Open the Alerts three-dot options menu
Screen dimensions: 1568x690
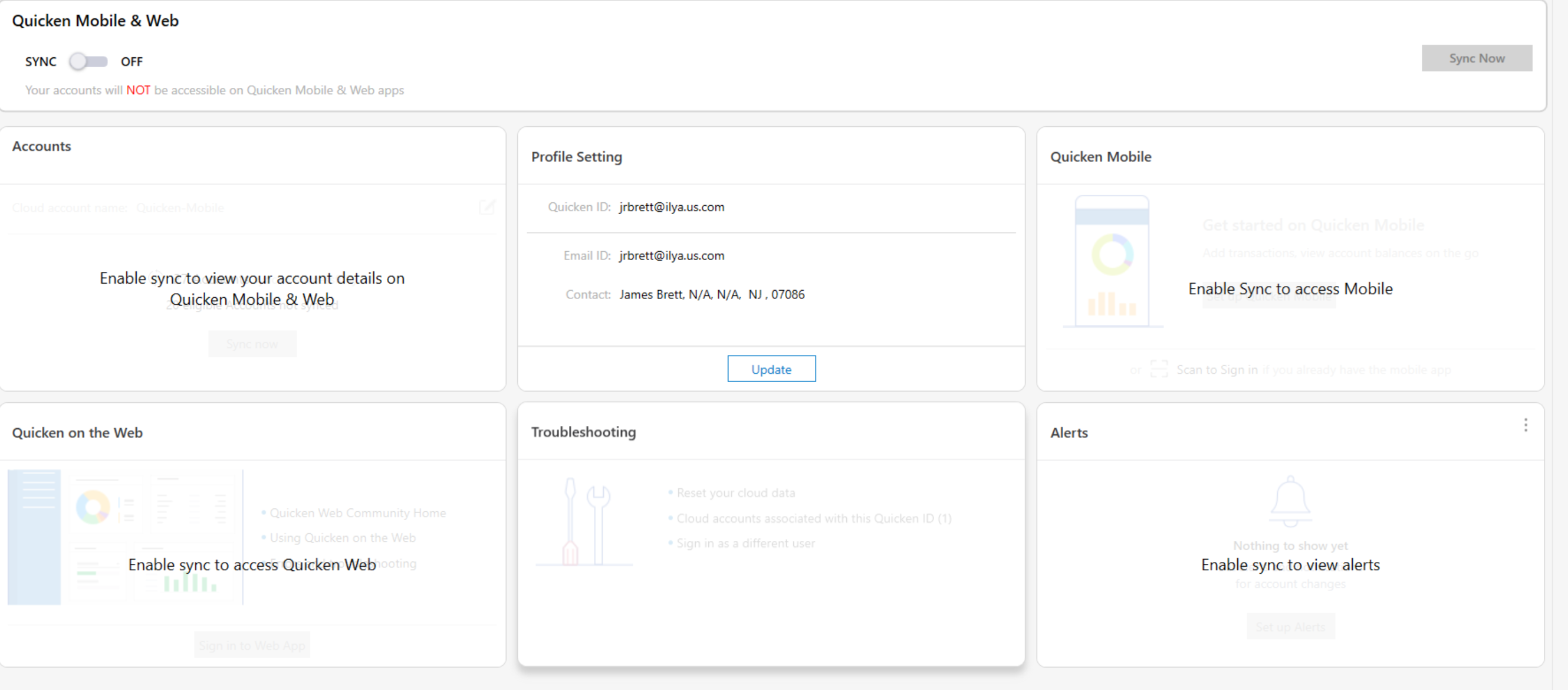point(1525,425)
